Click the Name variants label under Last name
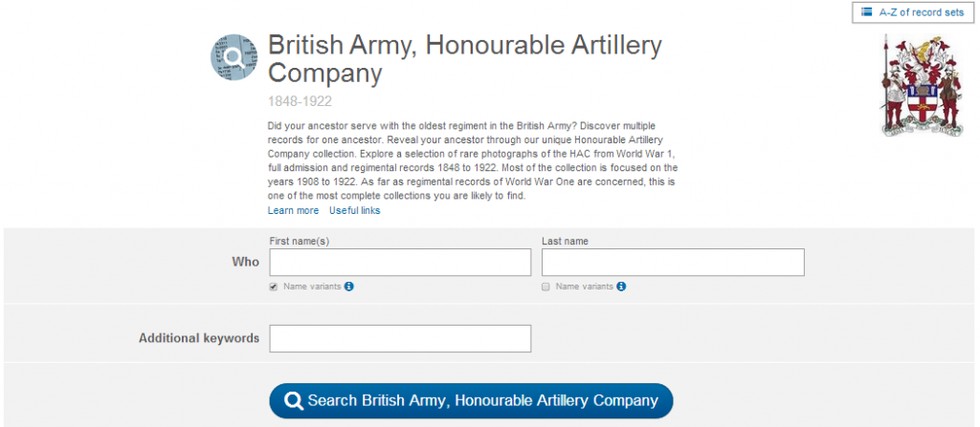The image size is (980, 427). click(584, 286)
